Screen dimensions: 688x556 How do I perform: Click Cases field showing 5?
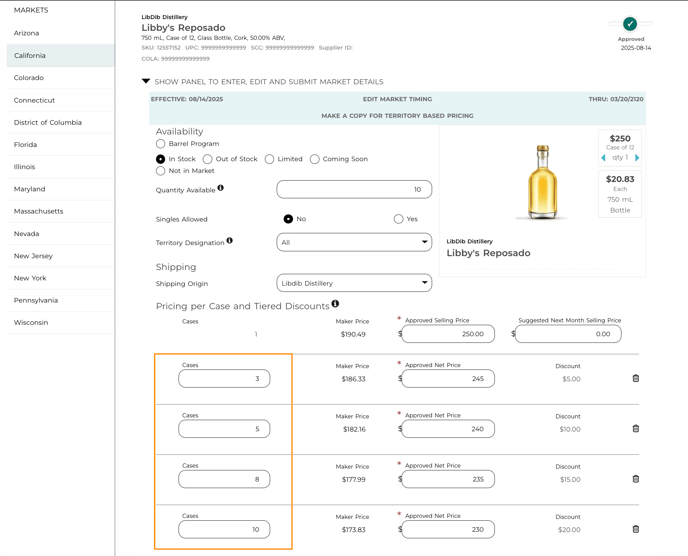tap(224, 429)
